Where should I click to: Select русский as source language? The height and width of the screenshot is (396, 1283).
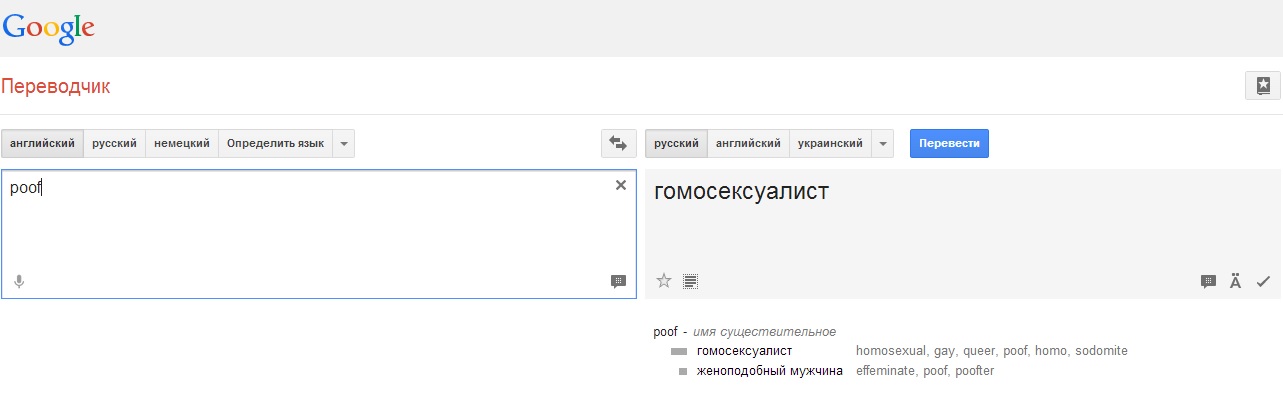point(115,144)
